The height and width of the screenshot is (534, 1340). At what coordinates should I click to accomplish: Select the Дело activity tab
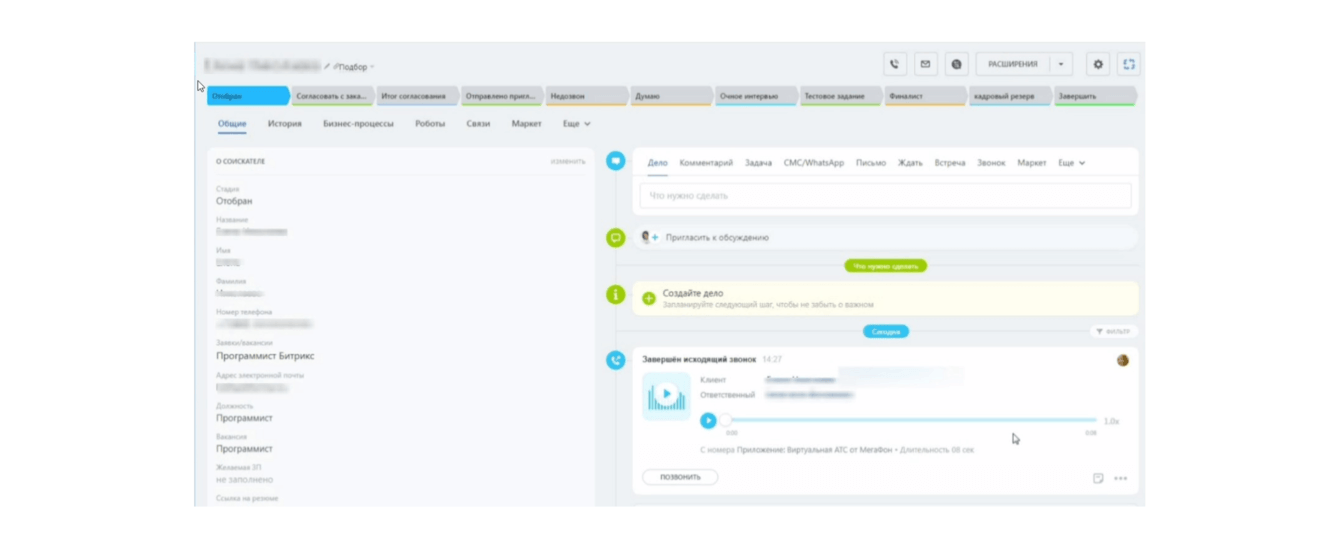[x=657, y=163]
